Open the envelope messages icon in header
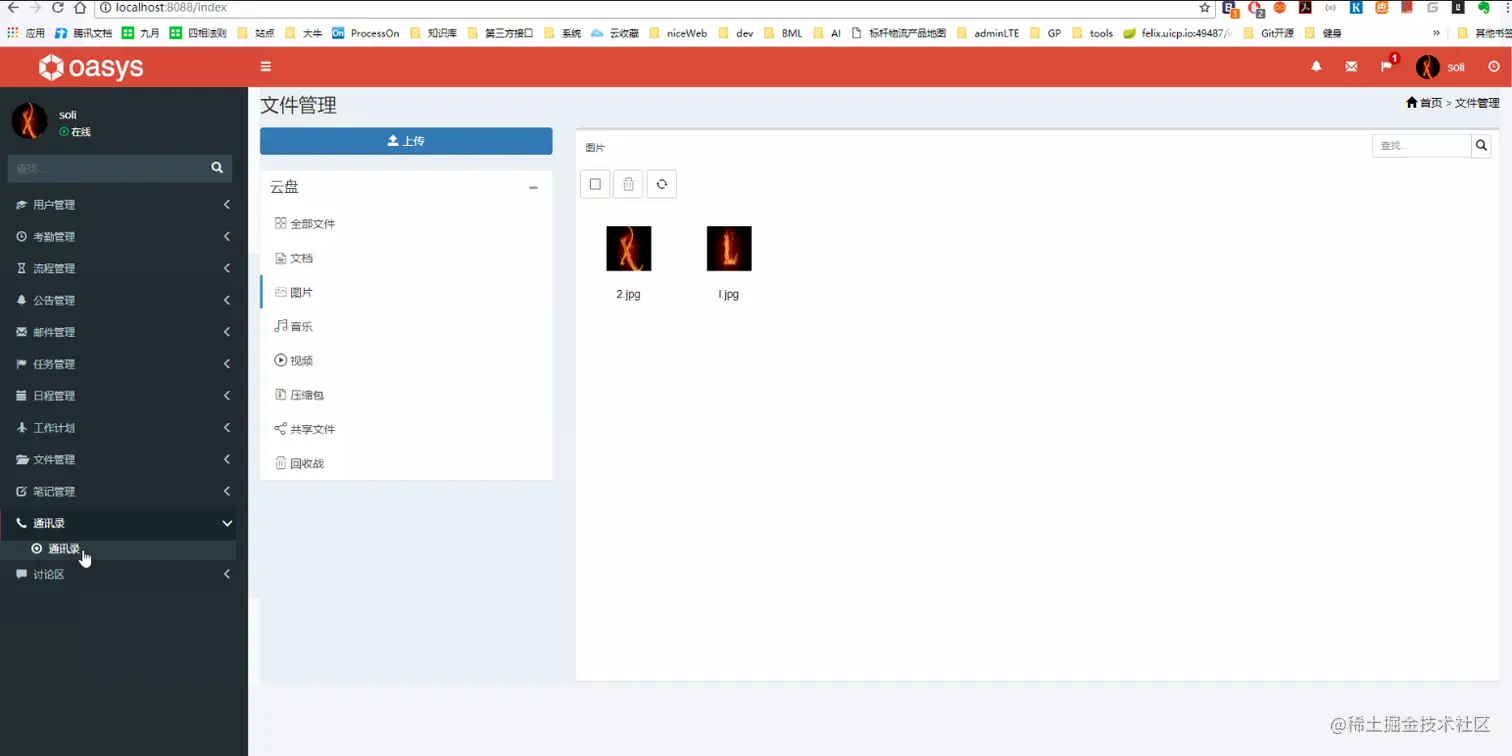 tap(1351, 67)
